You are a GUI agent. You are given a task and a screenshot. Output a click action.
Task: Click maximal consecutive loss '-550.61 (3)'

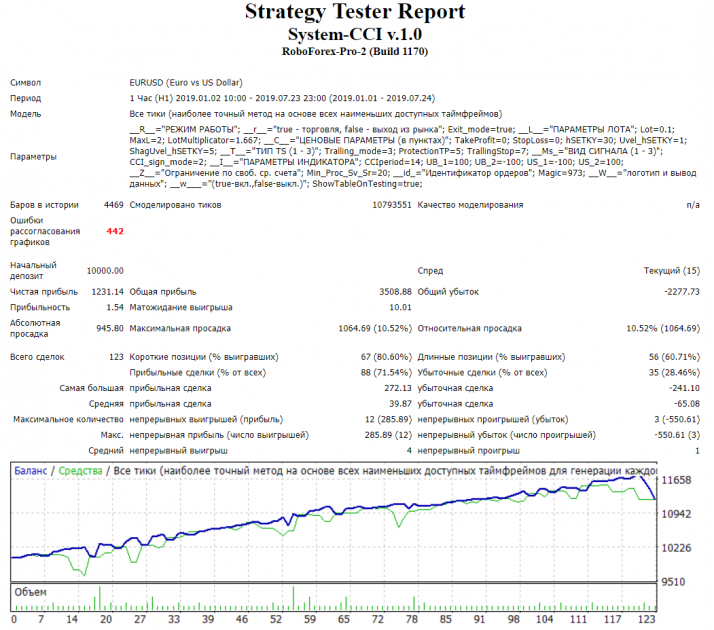(677, 435)
